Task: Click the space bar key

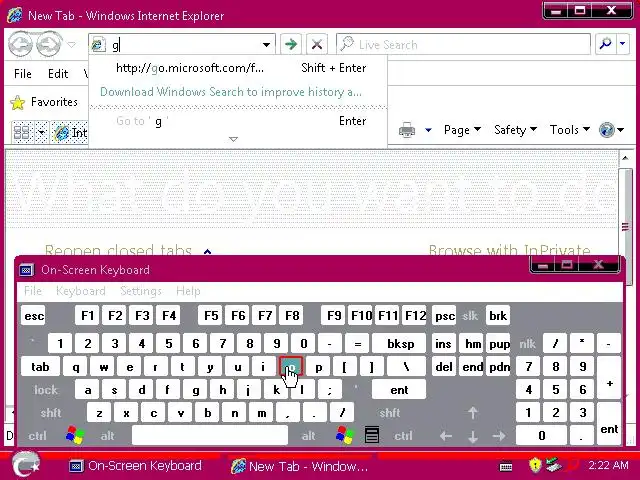Action: (210, 436)
